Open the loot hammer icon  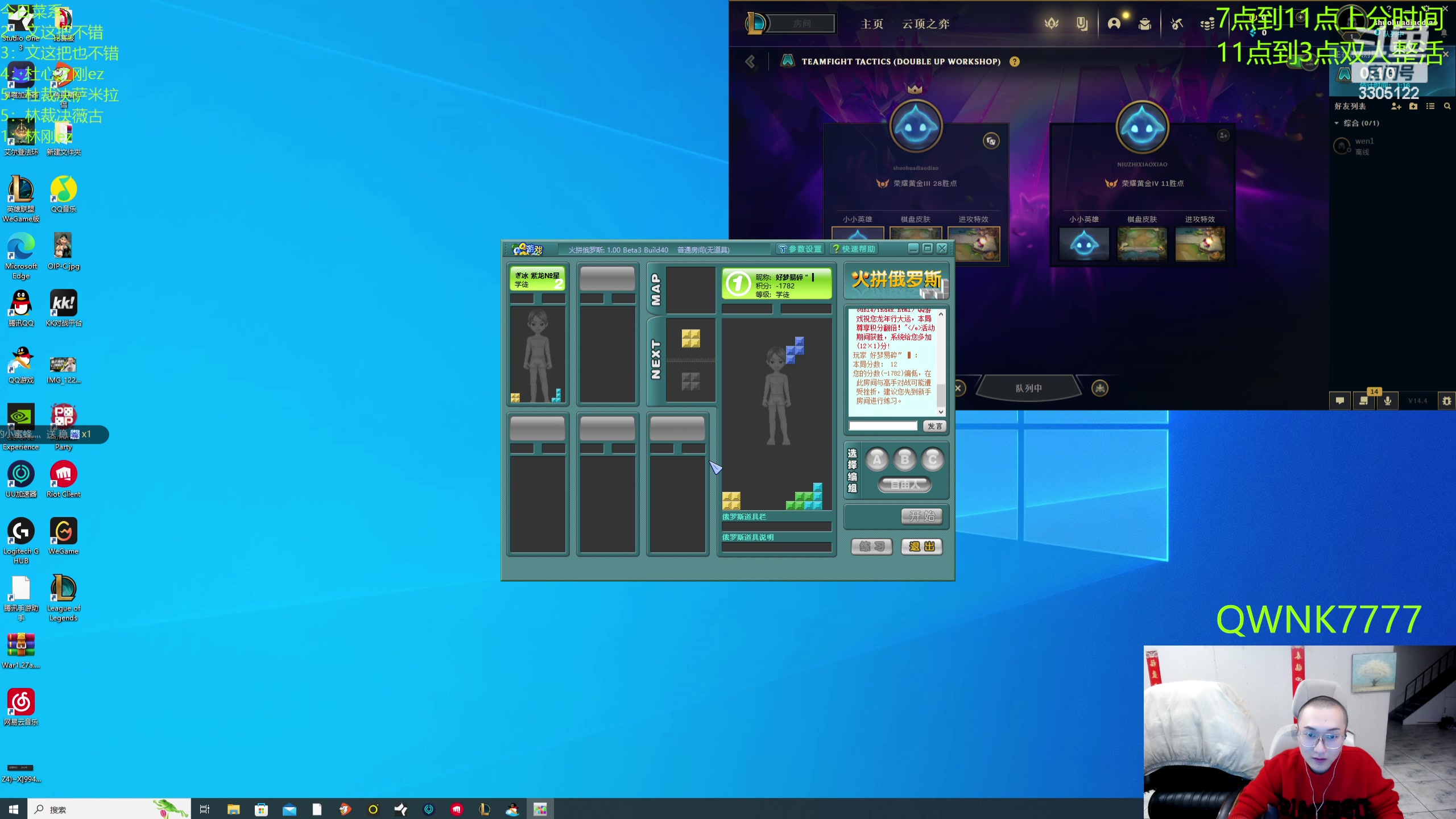click(1177, 23)
